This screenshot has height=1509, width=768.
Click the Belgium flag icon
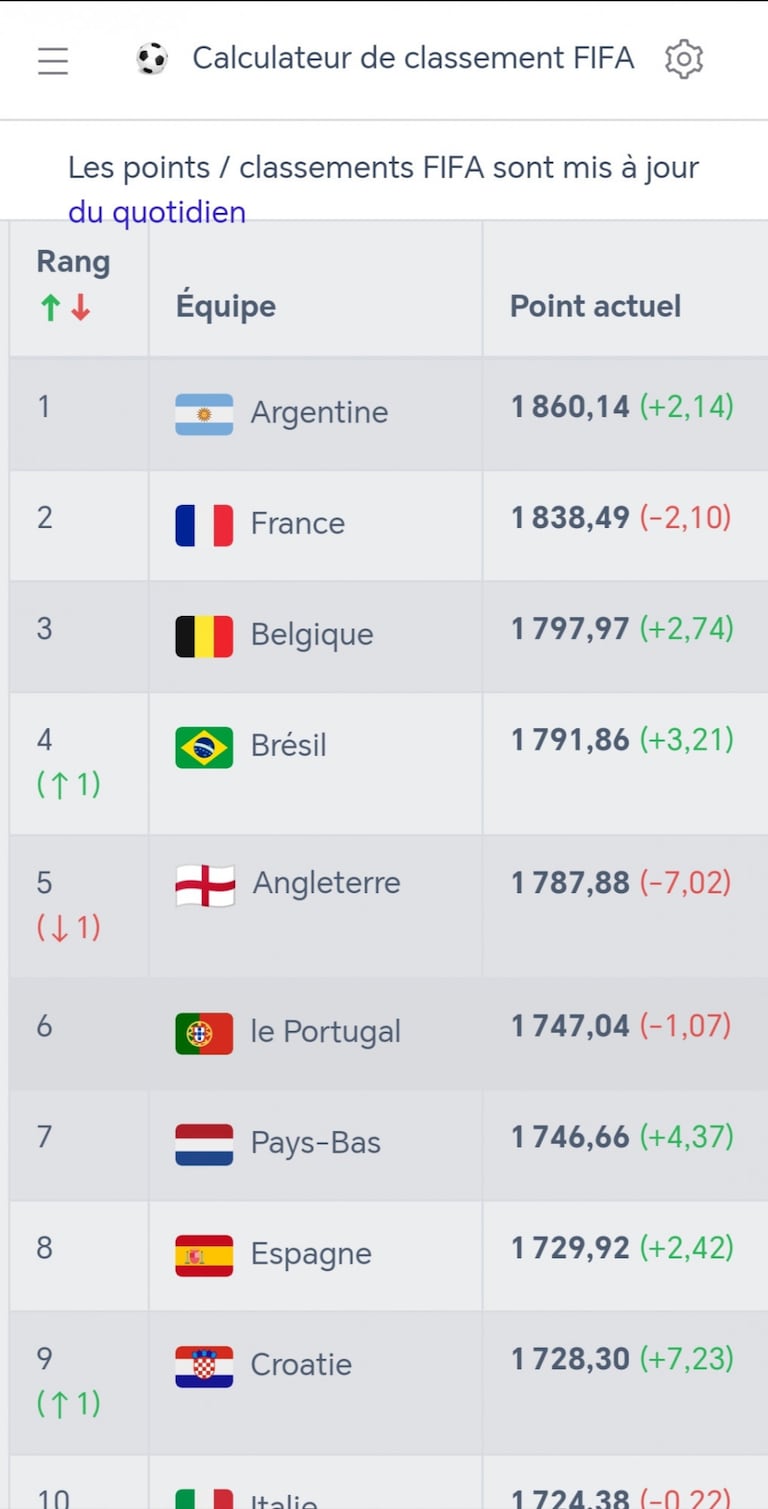(x=204, y=636)
